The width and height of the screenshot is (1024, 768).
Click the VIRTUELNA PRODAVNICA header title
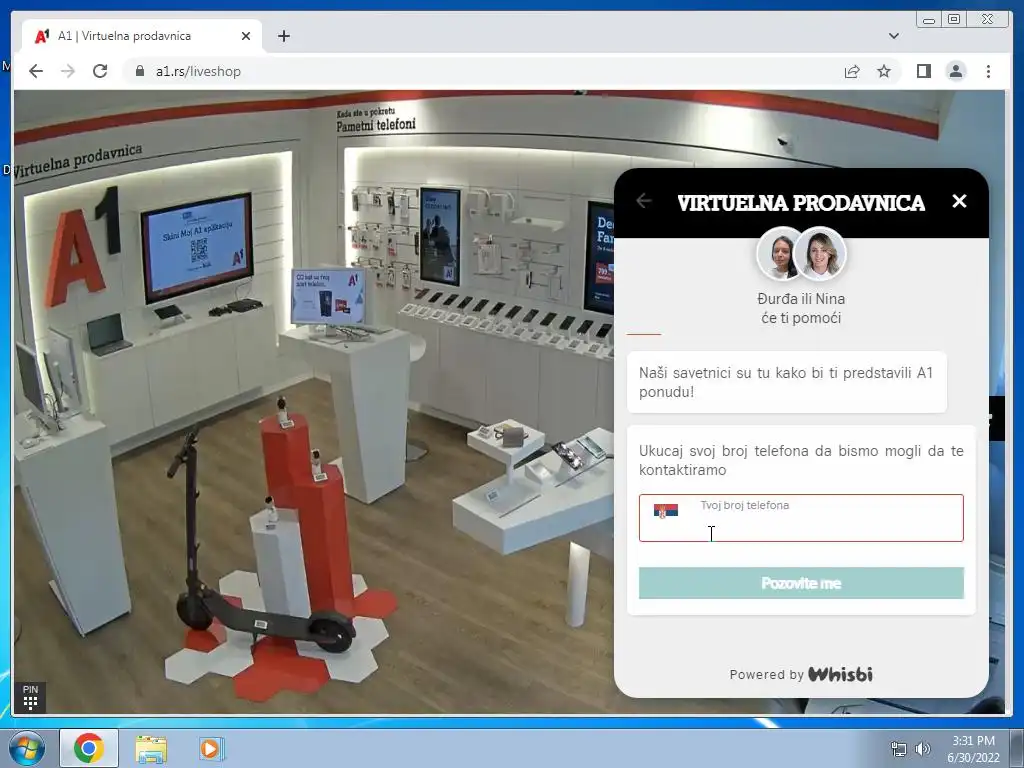801,202
